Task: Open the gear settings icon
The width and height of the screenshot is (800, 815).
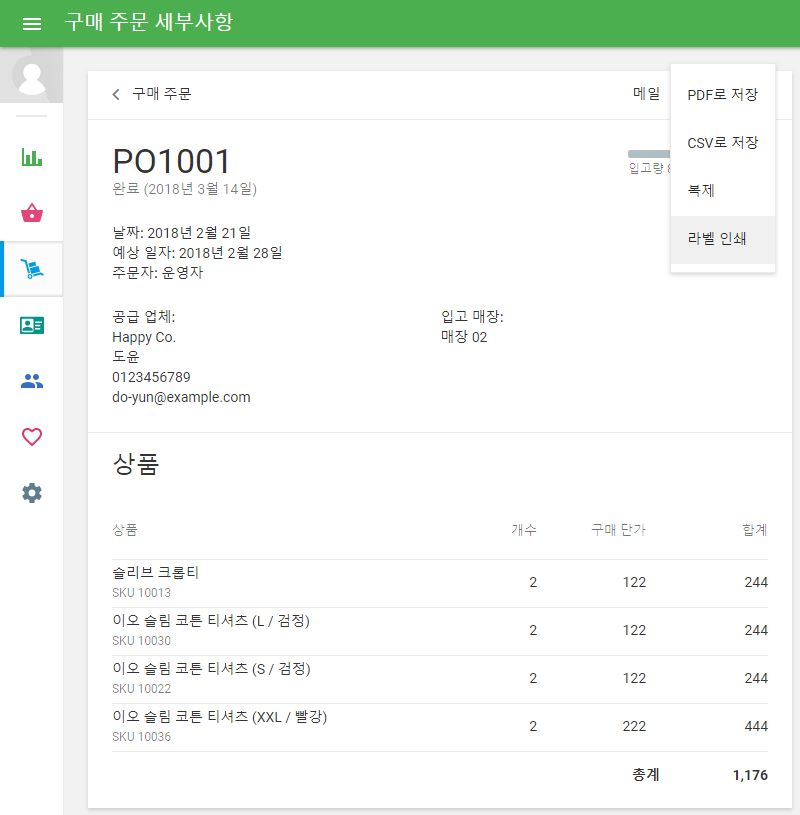Action: tap(32, 493)
